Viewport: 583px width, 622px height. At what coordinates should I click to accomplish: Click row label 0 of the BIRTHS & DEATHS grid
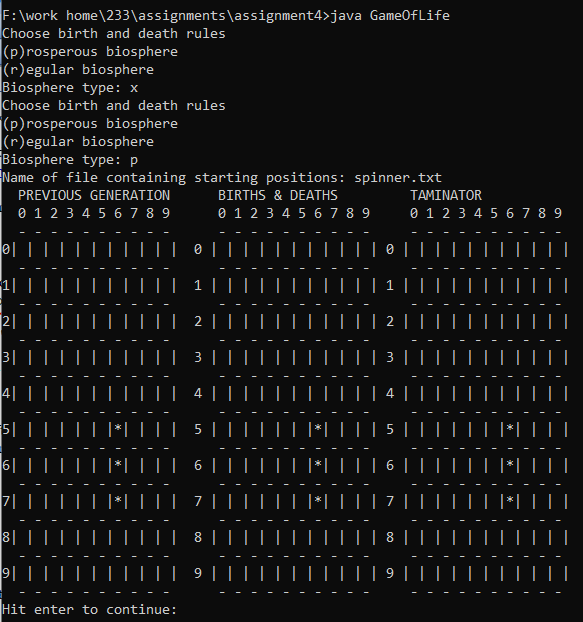[x=198, y=249]
